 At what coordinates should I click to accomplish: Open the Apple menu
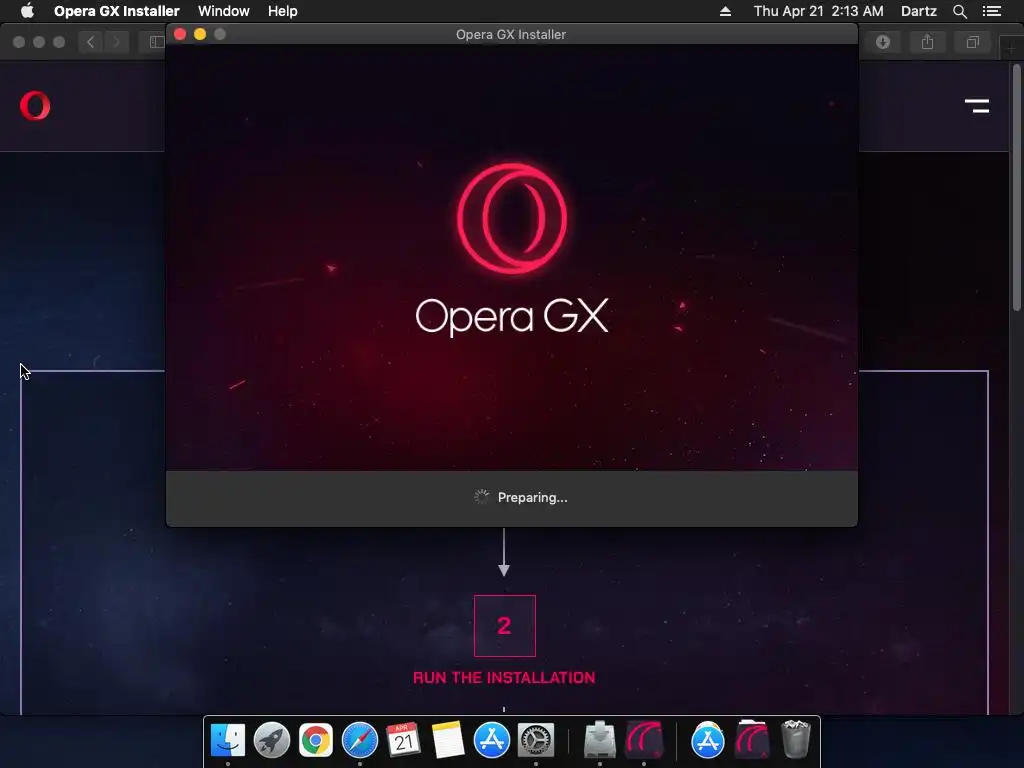[27, 11]
